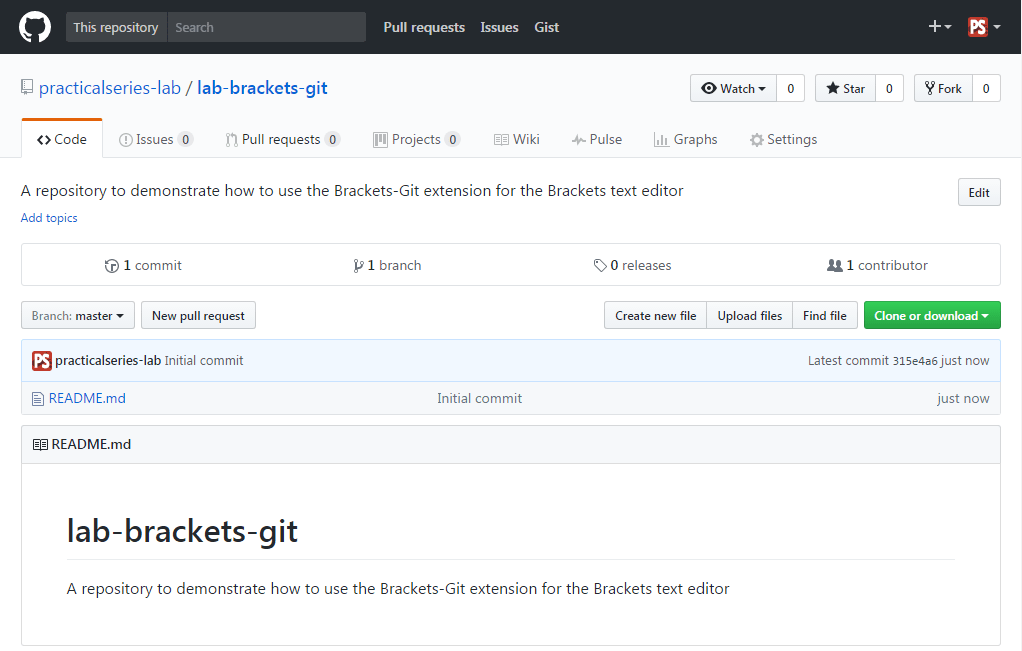Focus the Search input field
The height and width of the screenshot is (651, 1022).
click(267, 27)
